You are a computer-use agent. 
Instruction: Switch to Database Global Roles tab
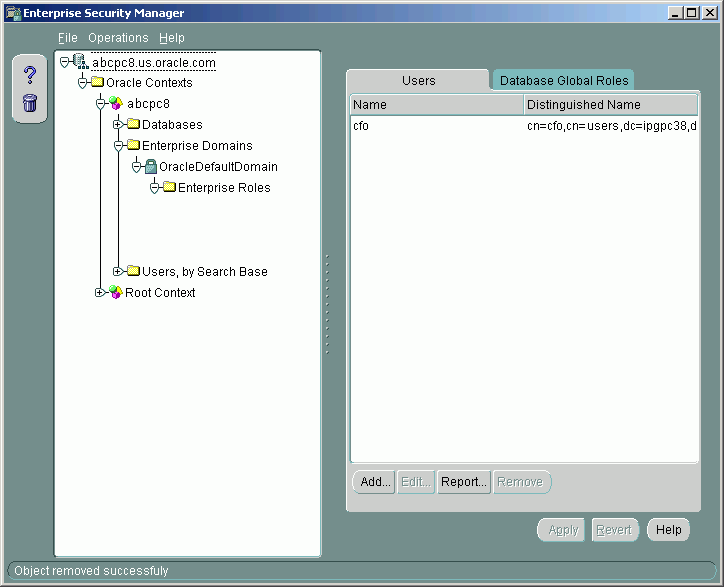564,80
